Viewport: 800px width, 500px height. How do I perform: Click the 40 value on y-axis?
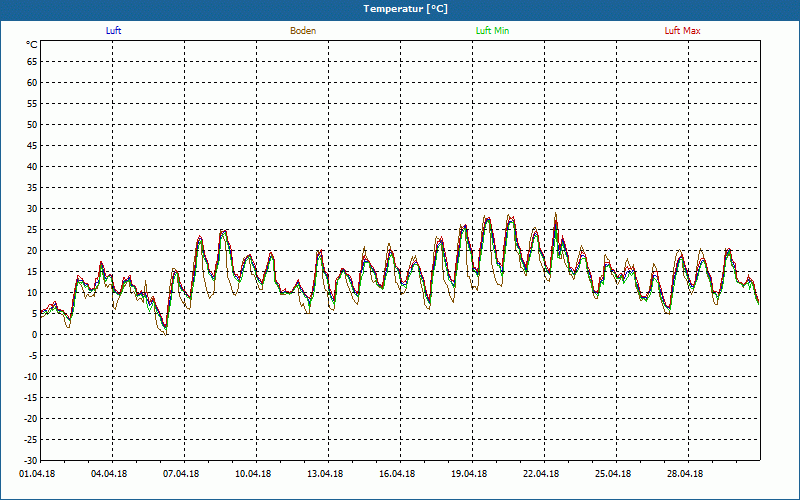tap(32, 167)
